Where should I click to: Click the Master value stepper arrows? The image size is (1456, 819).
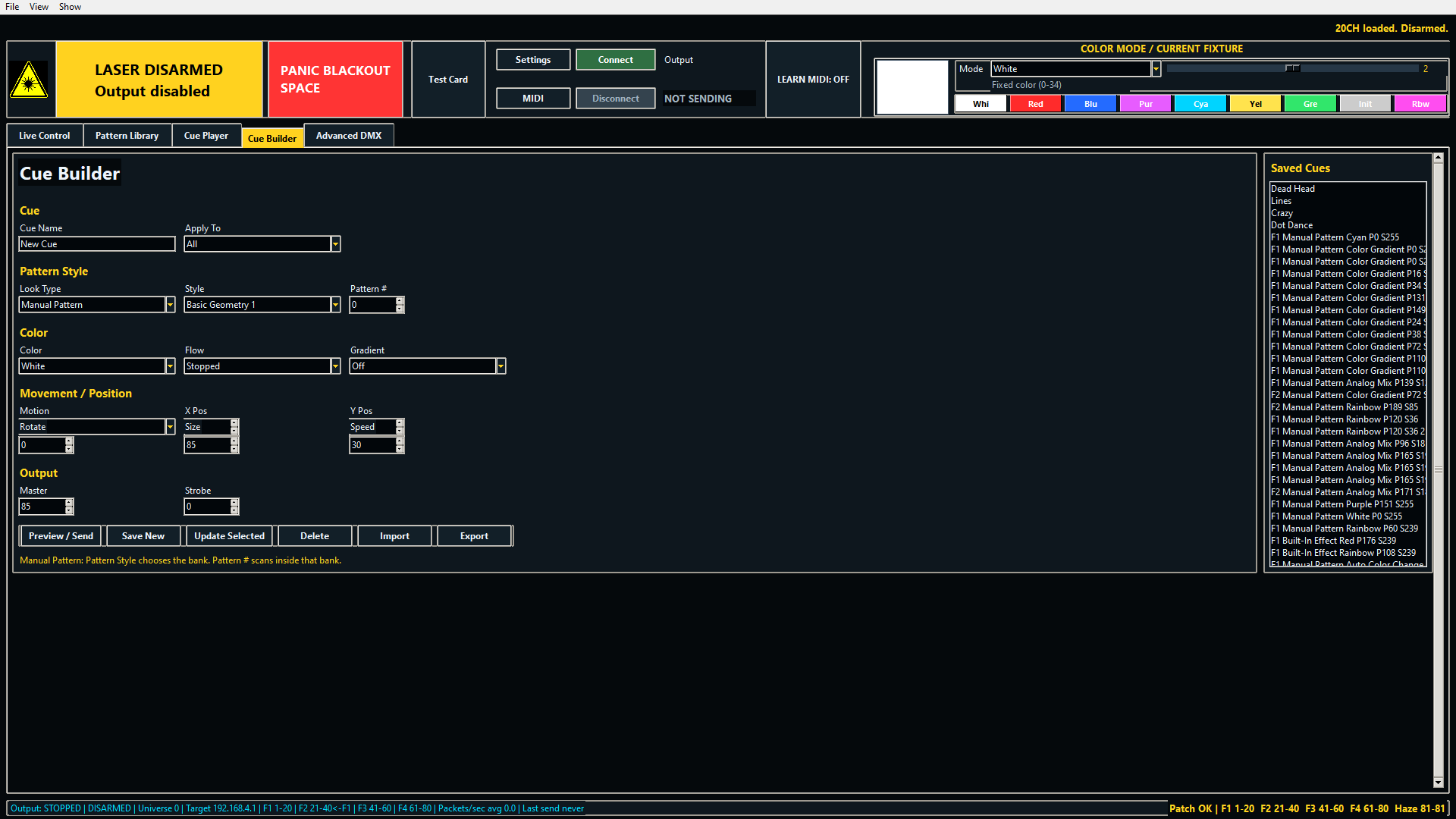click(69, 507)
